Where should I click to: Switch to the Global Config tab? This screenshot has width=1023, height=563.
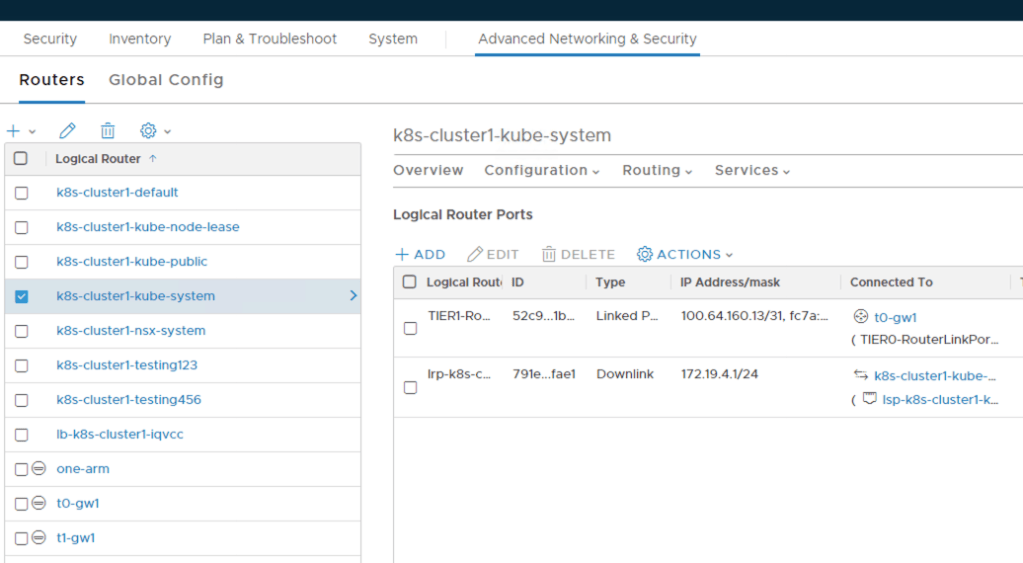[166, 80]
